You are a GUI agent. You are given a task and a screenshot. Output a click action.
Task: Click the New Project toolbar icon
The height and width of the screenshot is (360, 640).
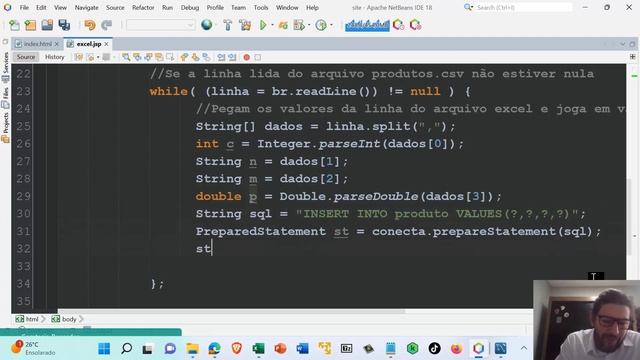(x=30, y=25)
